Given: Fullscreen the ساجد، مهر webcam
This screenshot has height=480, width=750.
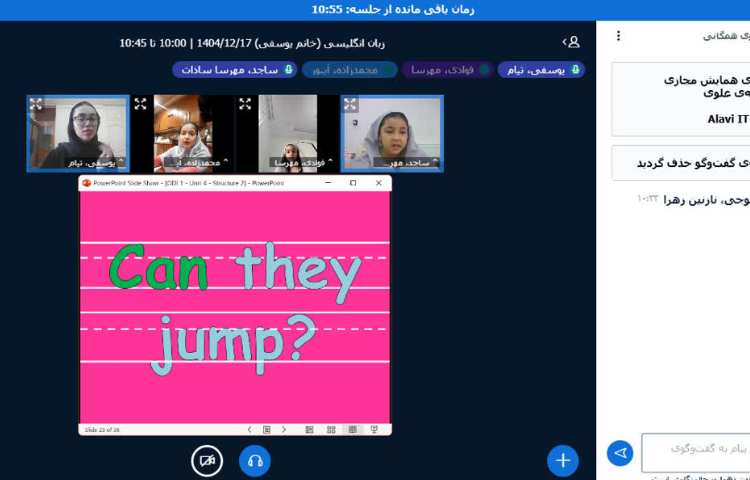Looking at the screenshot, I should click(x=350, y=104).
